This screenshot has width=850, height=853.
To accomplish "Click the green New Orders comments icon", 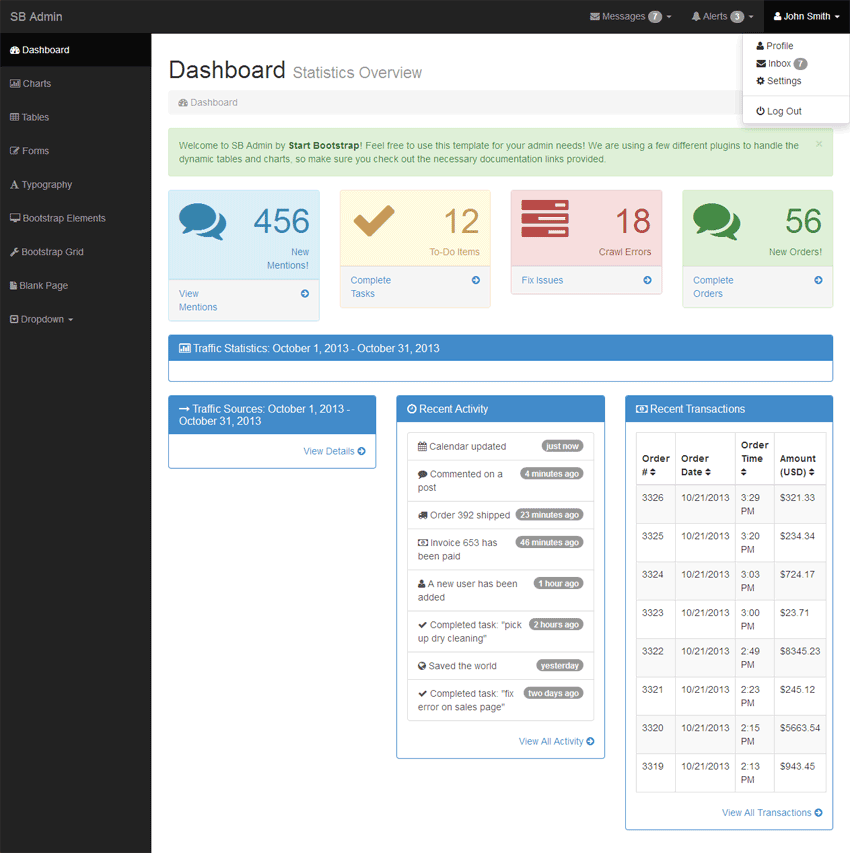I will point(716,221).
